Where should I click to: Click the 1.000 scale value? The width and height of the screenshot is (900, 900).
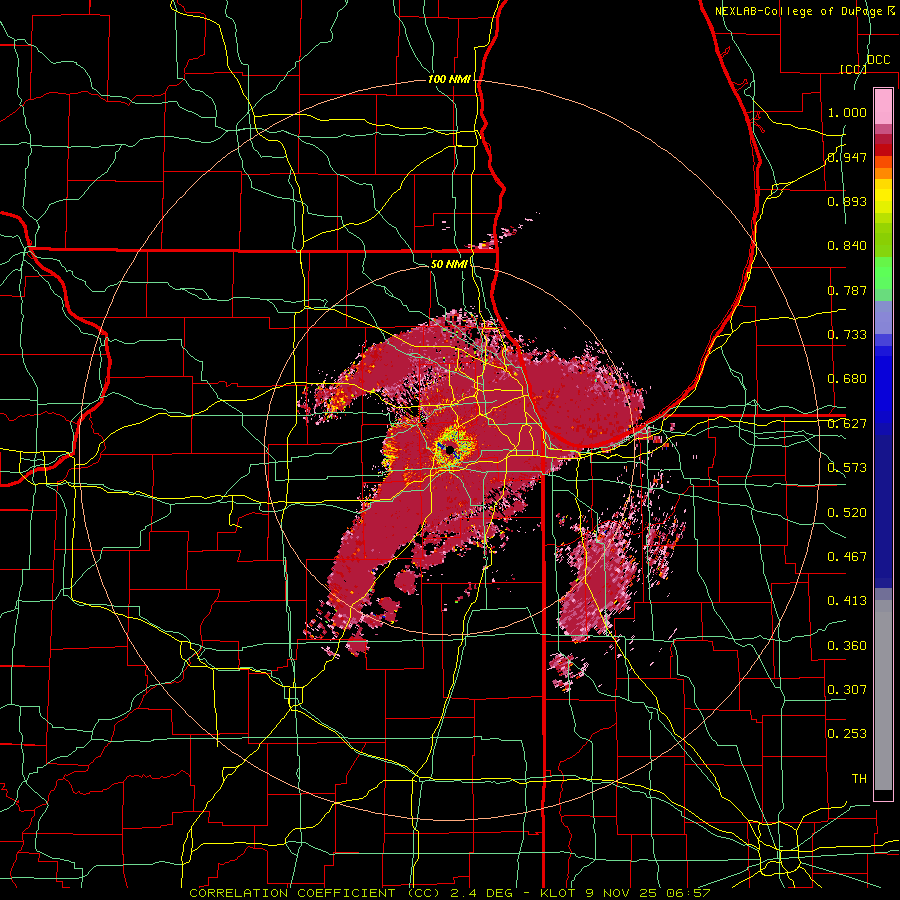click(847, 112)
